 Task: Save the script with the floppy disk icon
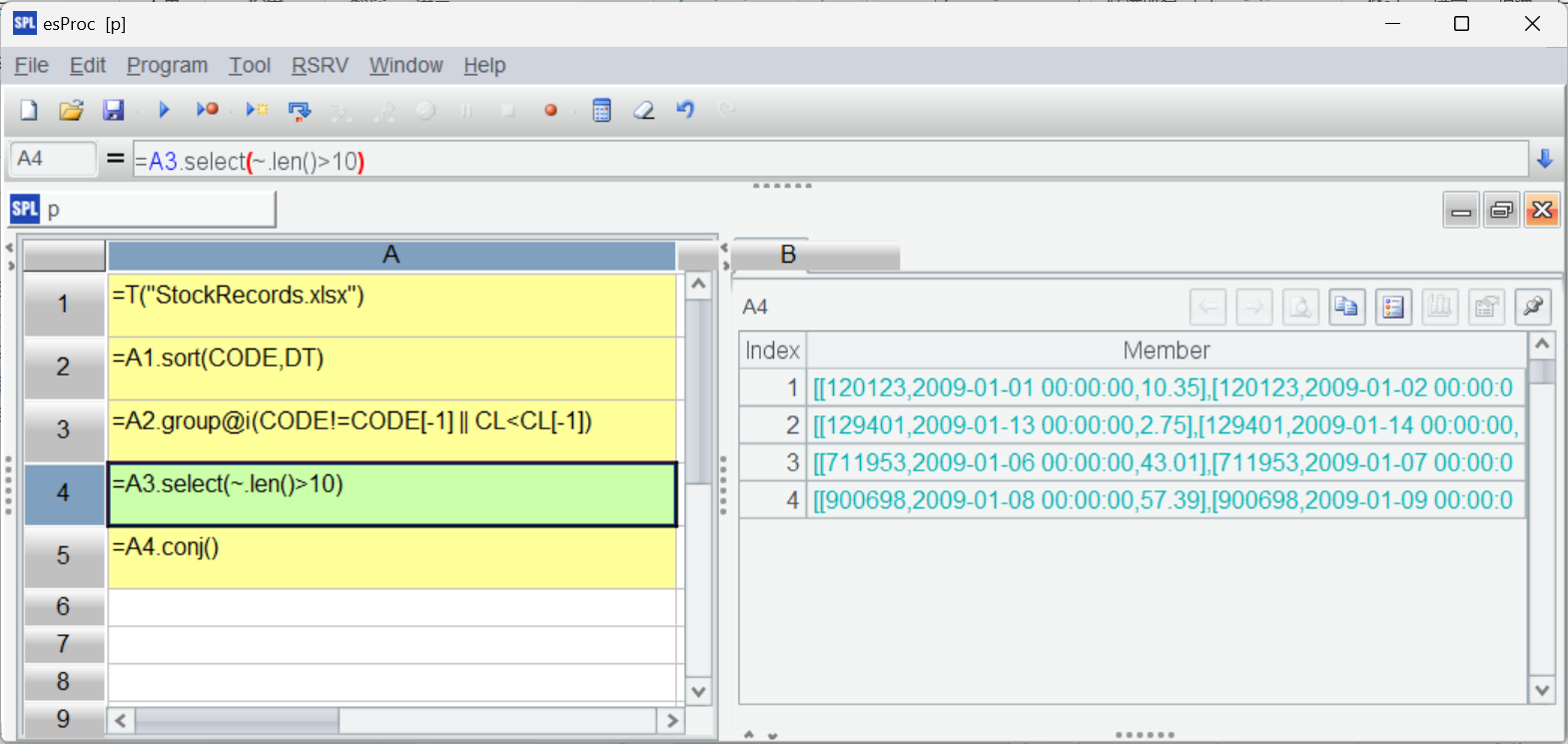pos(114,110)
